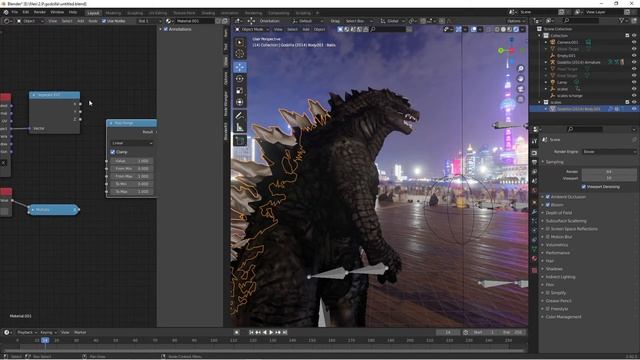The height and width of the screenshot is (360, 640).
Task: Click the viewport pan hand icon
Action: point(520,79)
